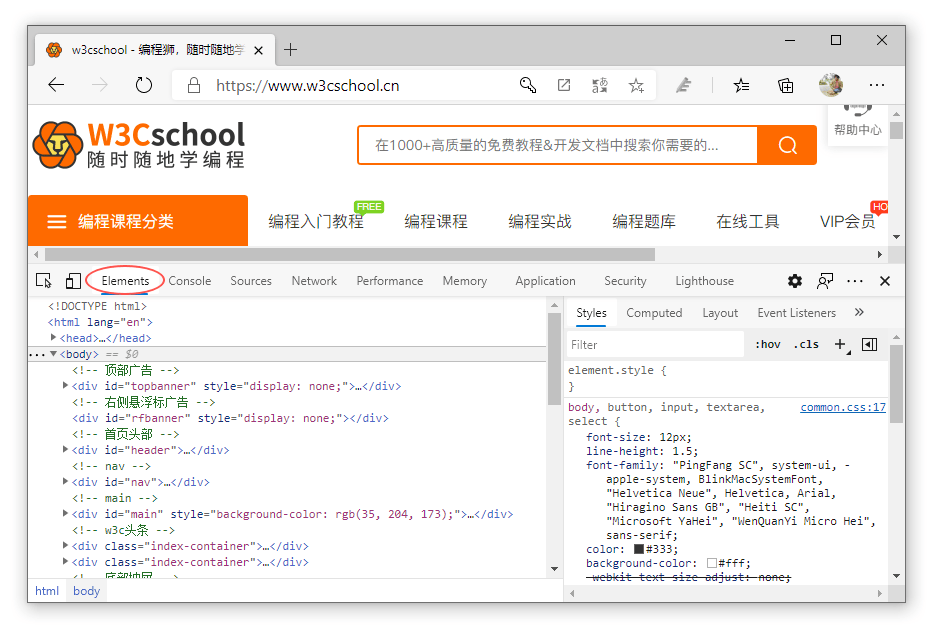Open the 编程课程分类 hamburger icon
The height and width of the screenshot is (630, 930).
(x=57, y=221)
